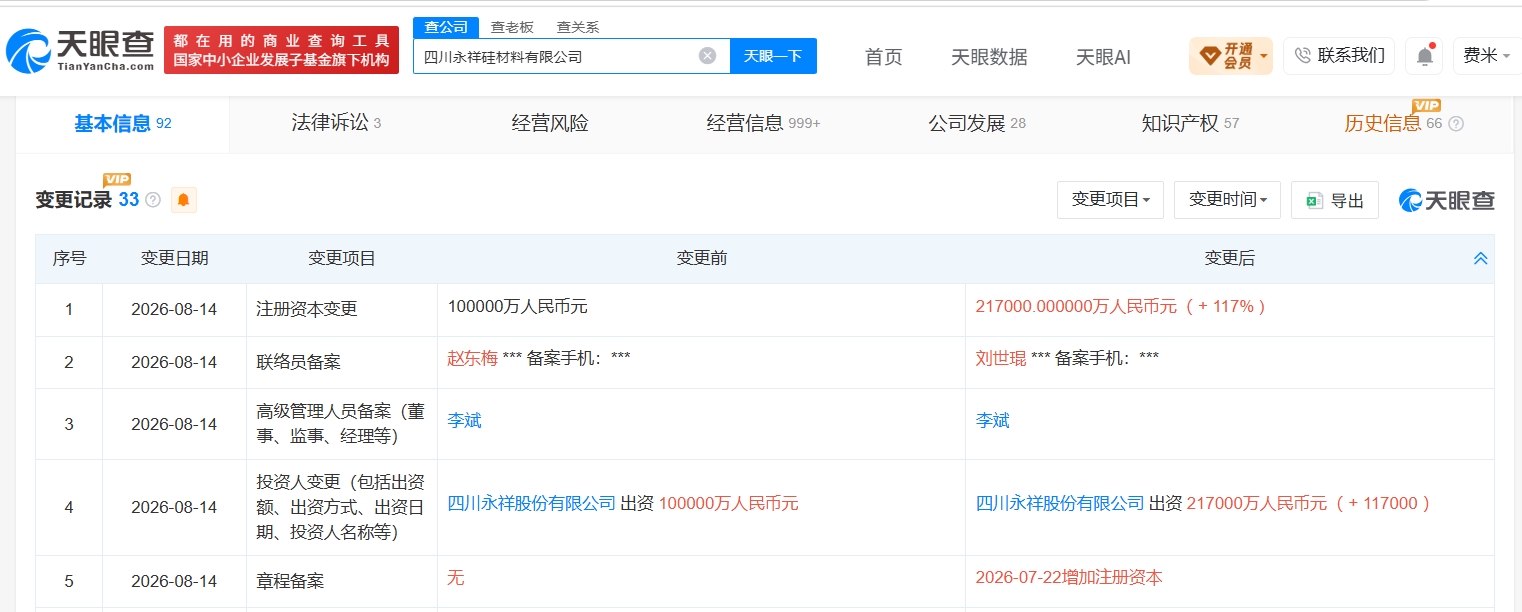Viewport: 1522px width, 612px height.
Task: Open the 经营信息 999+ tab
Action: 763,123
